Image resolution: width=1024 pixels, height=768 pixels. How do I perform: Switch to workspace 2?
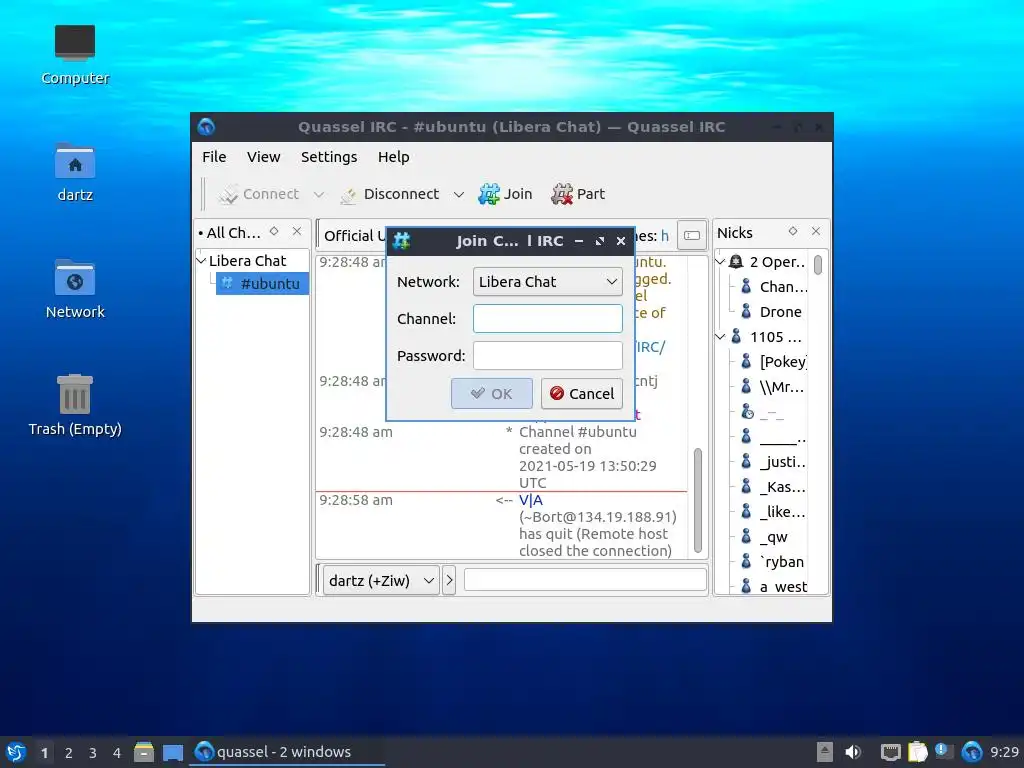69,753
